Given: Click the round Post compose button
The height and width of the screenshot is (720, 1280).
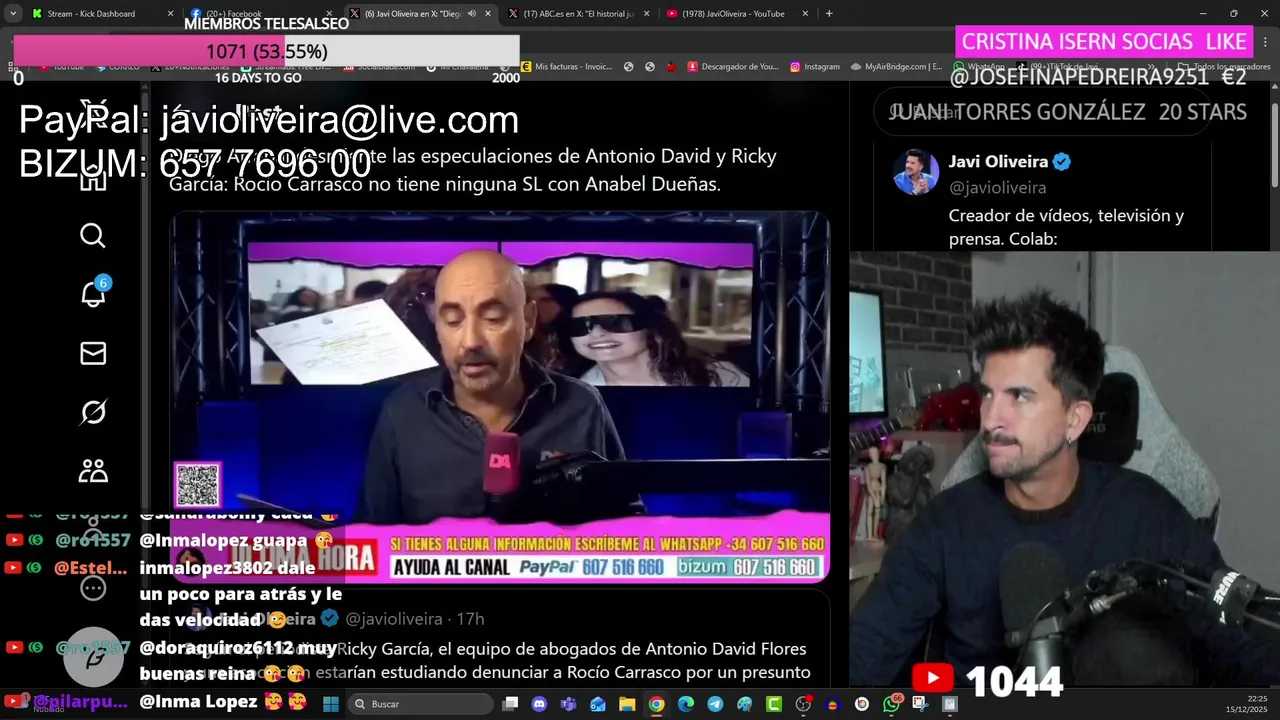Looking at the screenshot, I should pyautogui.click(x=94, y=656).
